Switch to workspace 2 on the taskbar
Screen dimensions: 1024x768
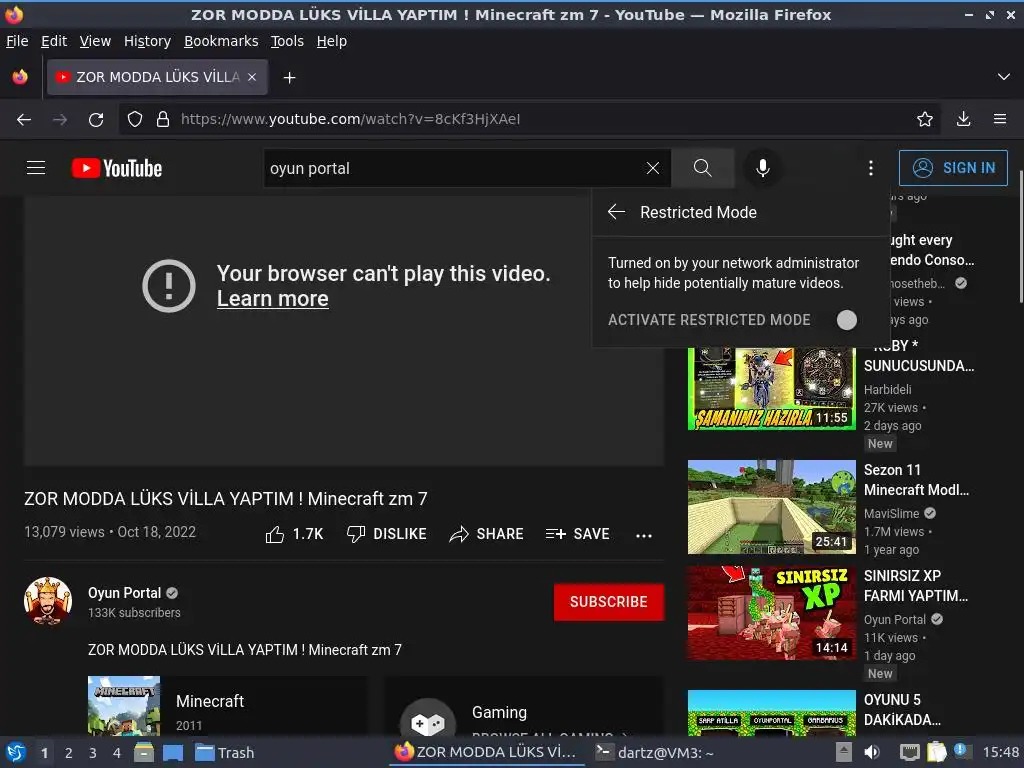[x=69, y=753]
